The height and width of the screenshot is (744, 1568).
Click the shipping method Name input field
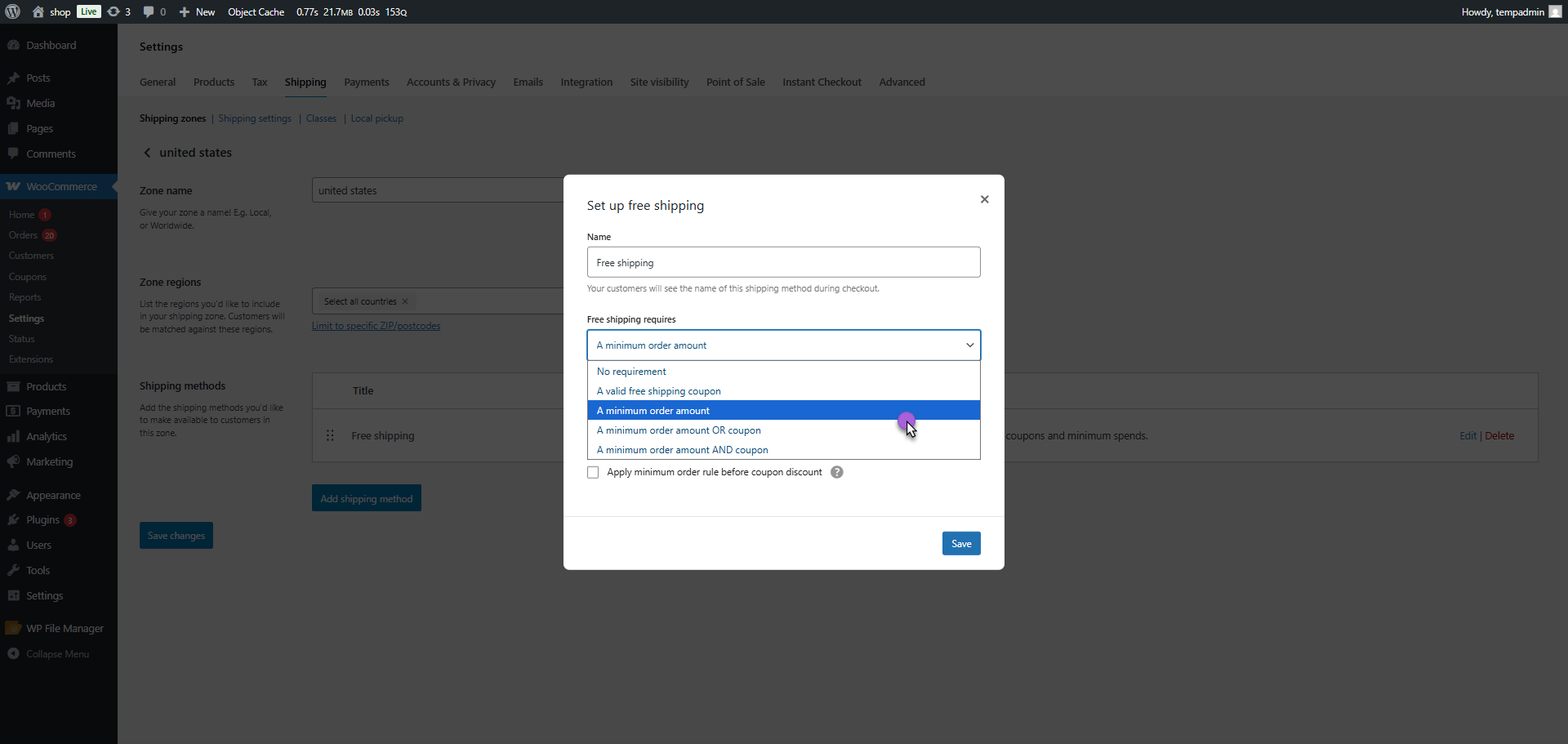tap(783, 262)
